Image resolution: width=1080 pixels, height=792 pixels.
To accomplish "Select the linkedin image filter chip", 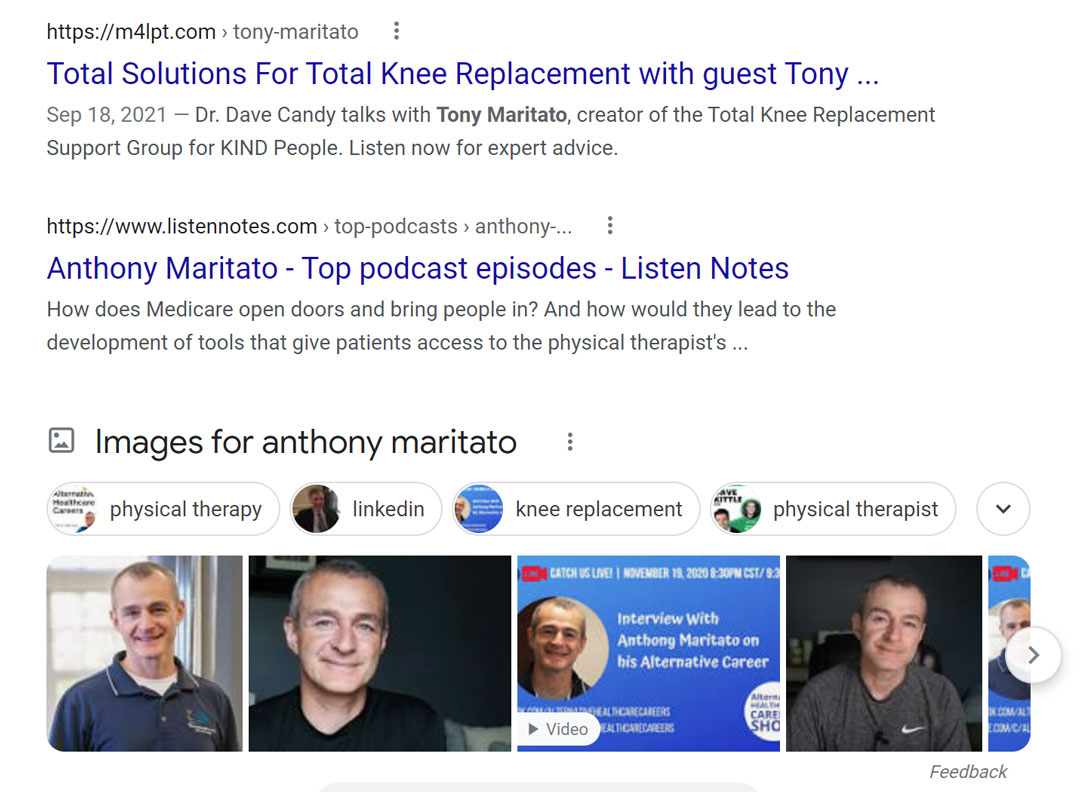I will pos(365,509).
